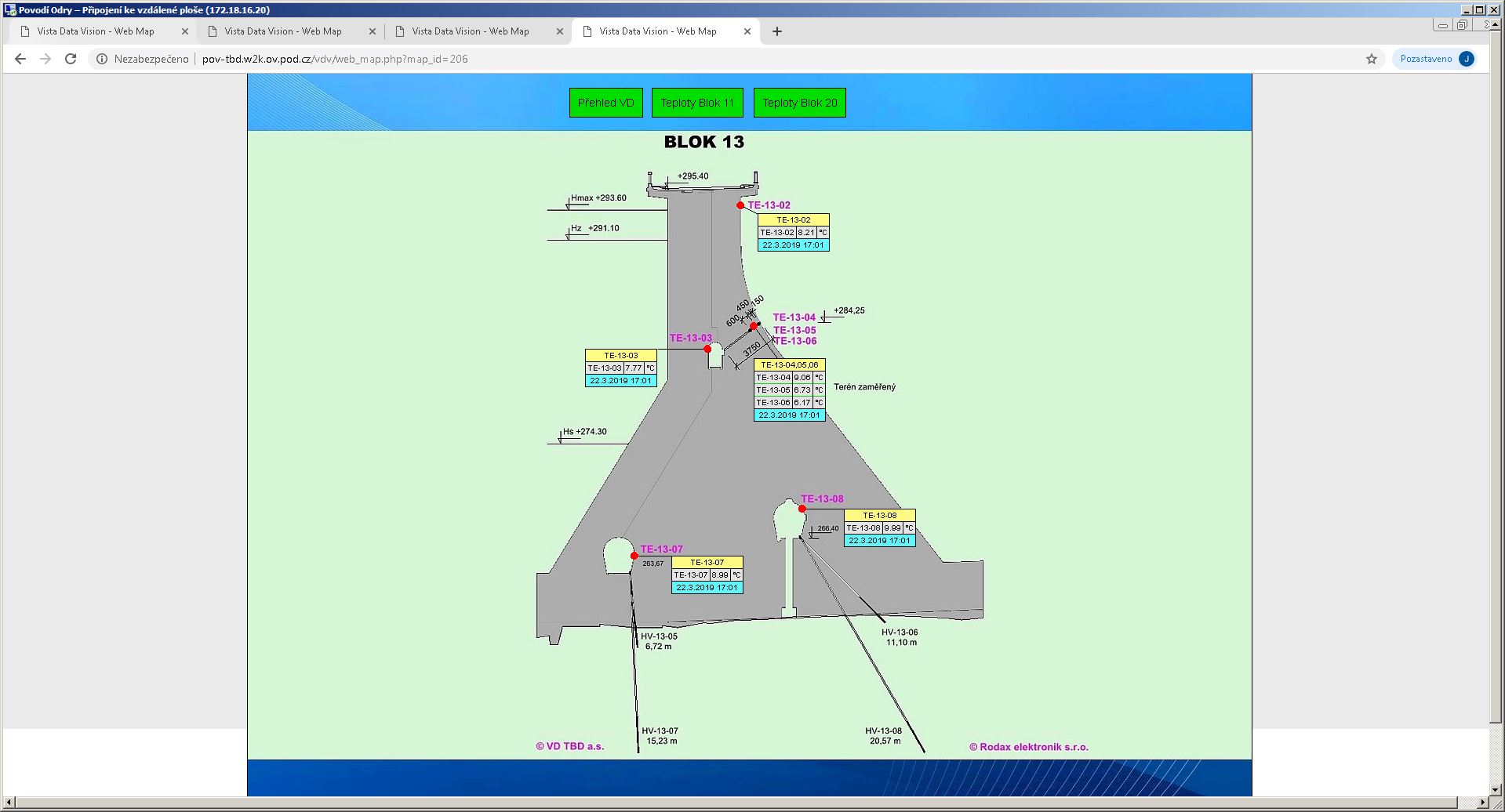This screenshot has width=1505, height=812.
Task: Open a new tab with plus icon
Action: click(777, 31)
